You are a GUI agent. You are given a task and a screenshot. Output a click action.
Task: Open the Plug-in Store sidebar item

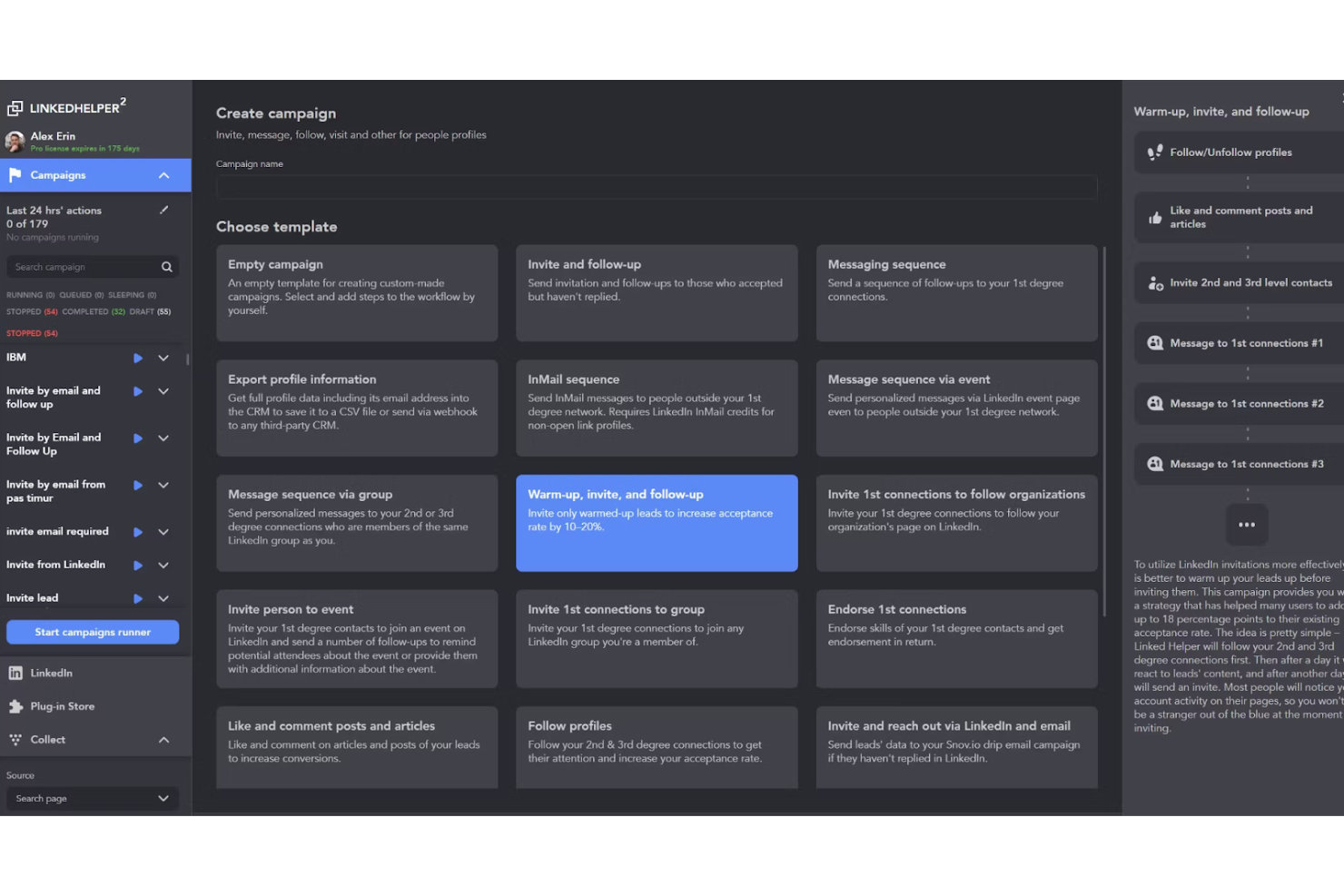[x=95, y=706]
